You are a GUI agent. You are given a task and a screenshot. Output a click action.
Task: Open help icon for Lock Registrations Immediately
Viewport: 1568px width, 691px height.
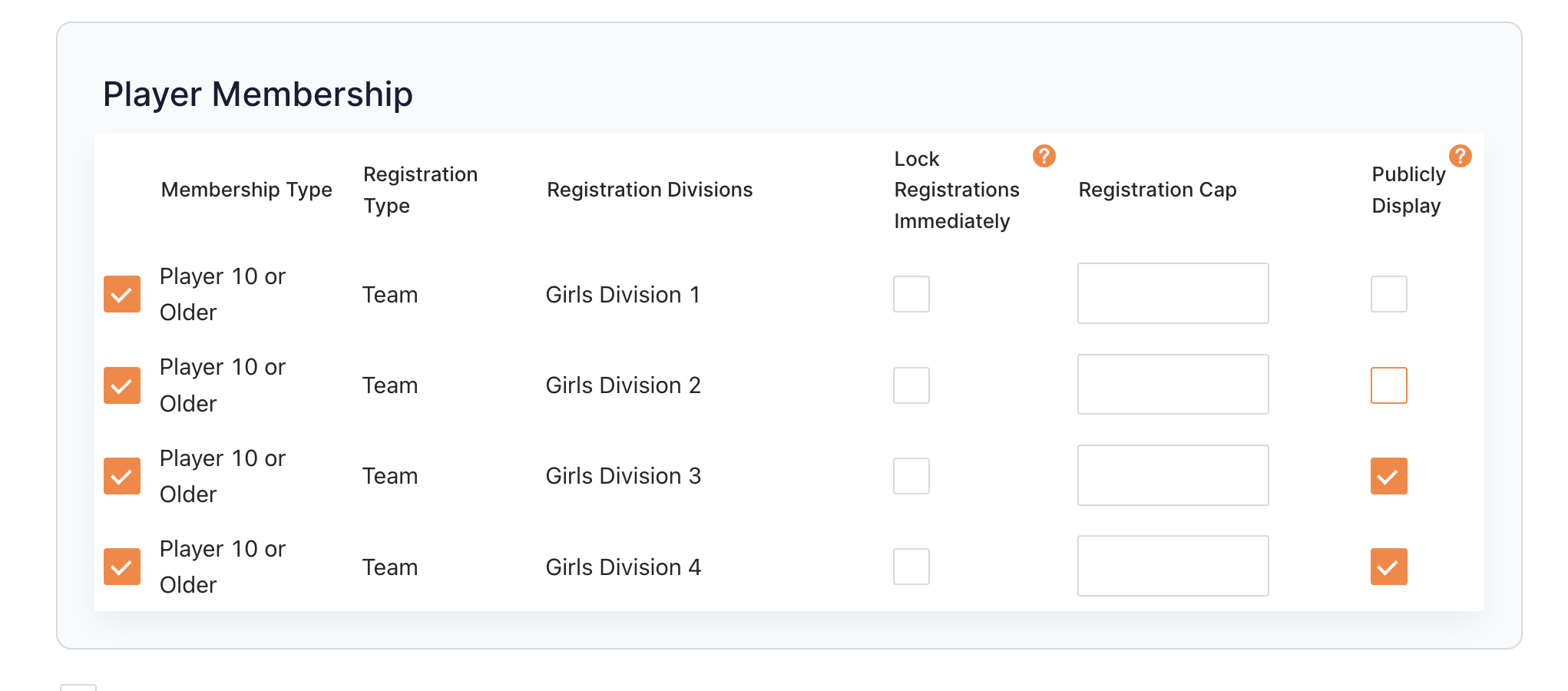(1044, 156)
